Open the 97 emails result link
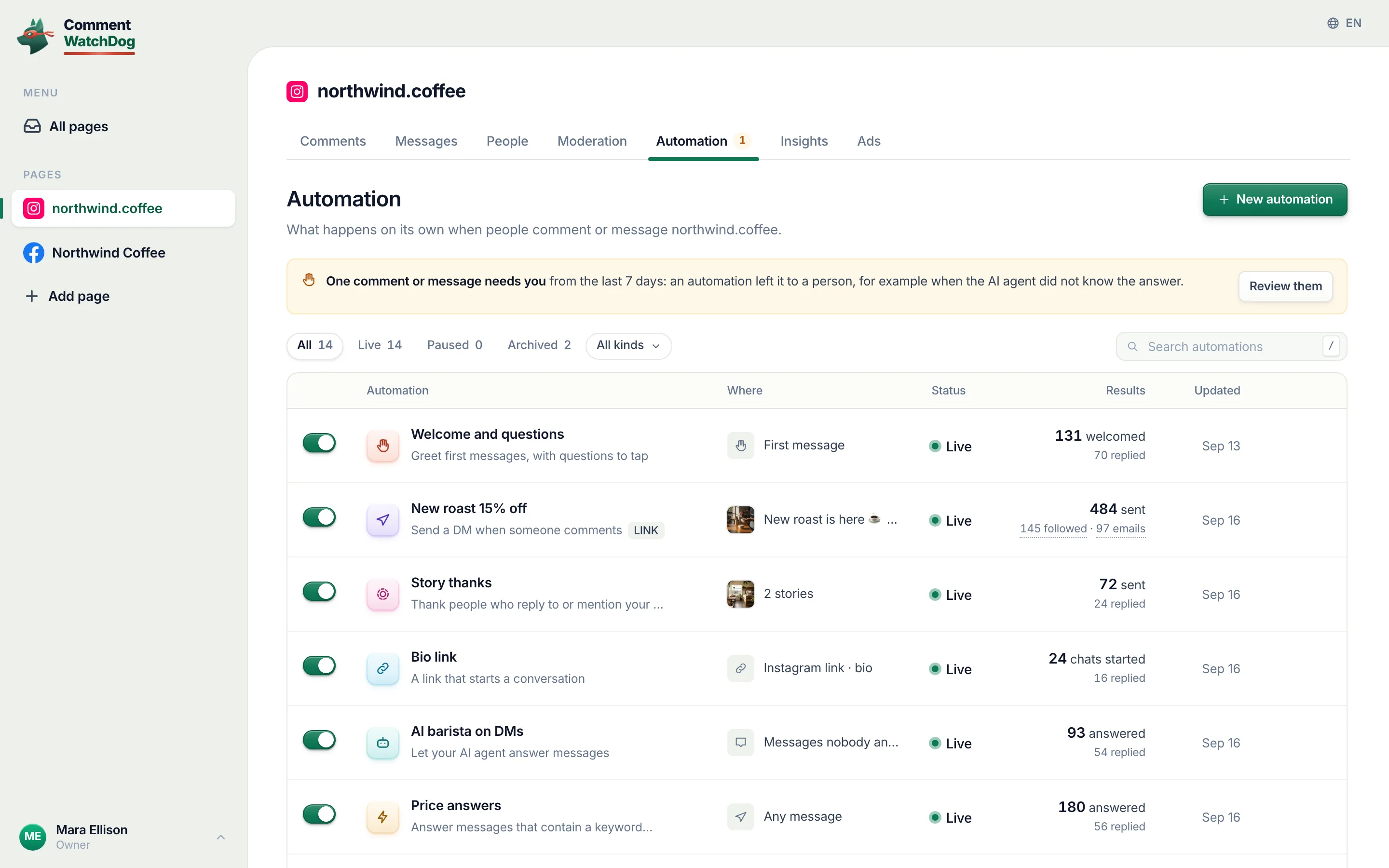The height and width of the screenshot is (868, 1389). click(x=1120, y=529)
